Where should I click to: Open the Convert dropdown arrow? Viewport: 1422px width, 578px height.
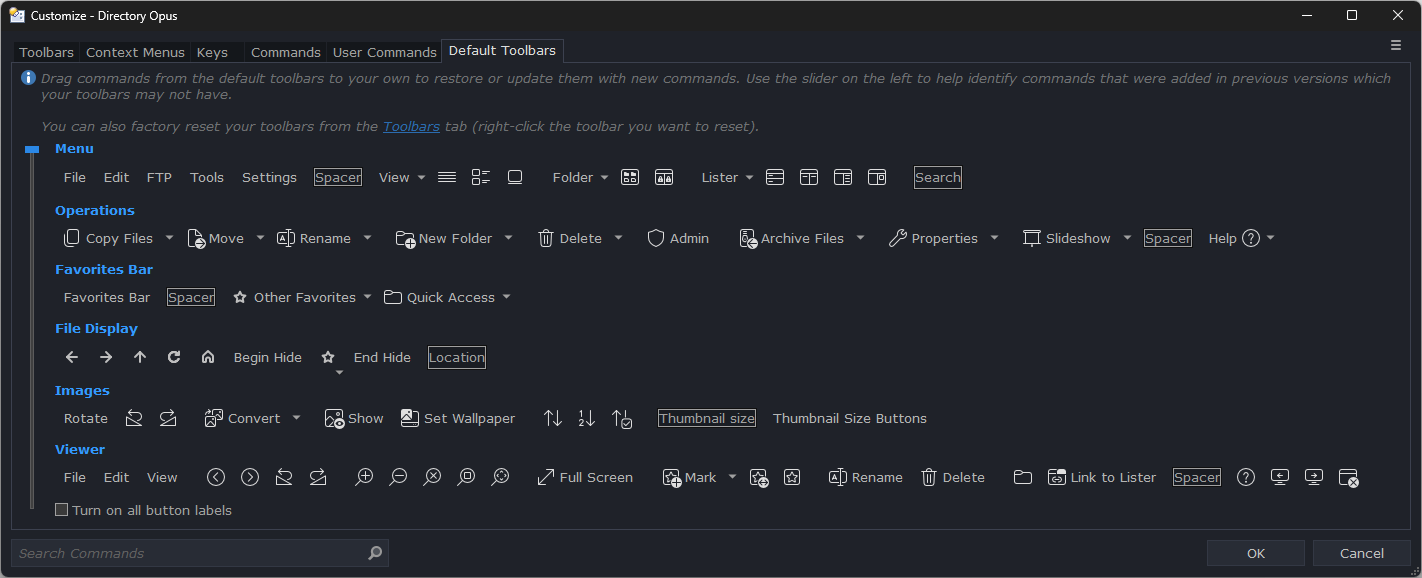[296, 418]
